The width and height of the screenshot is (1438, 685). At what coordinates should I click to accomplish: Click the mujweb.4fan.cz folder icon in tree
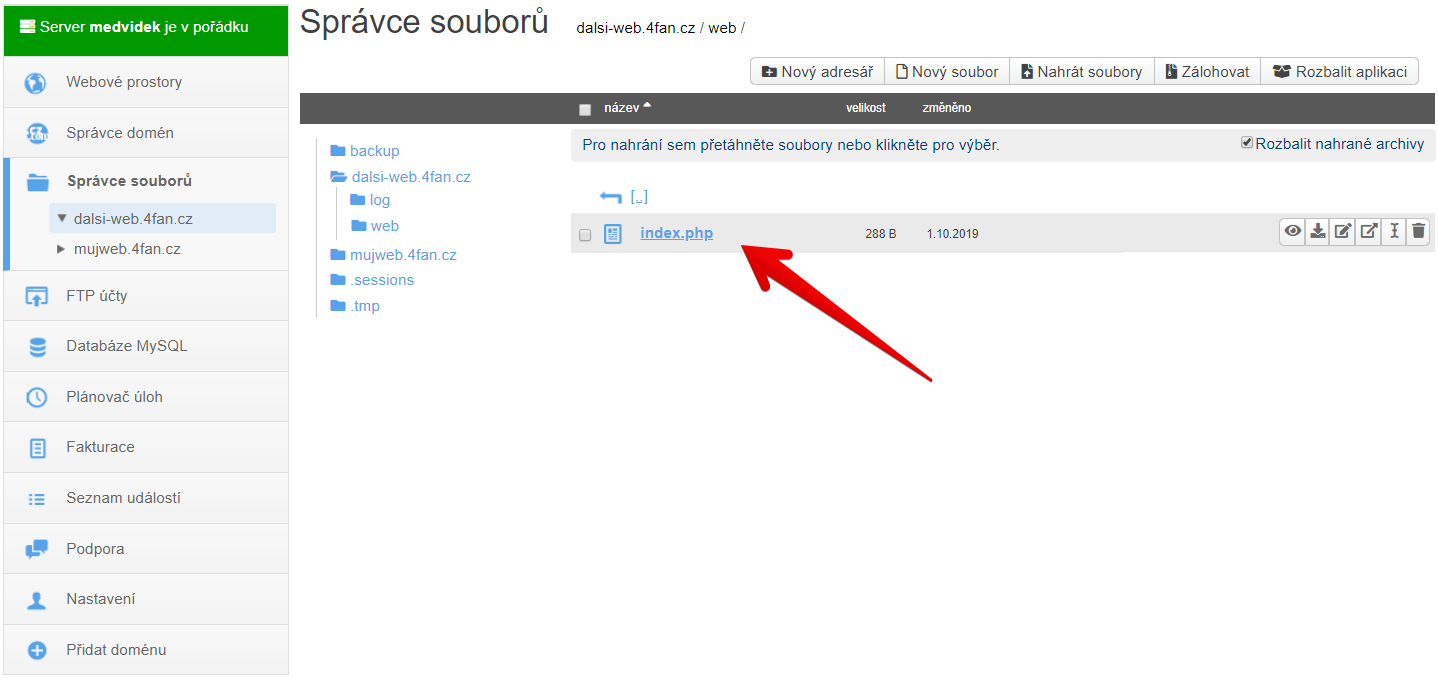click(x=338, y=255)
